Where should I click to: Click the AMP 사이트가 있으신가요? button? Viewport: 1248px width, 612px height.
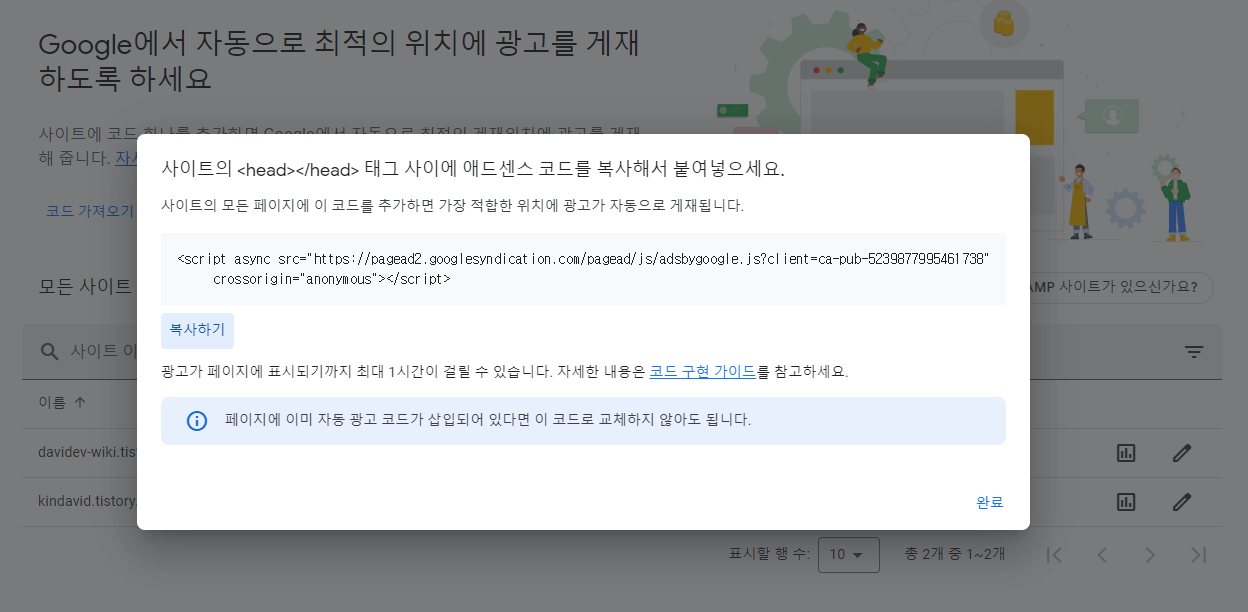pyautogui.click(x=1120, y=288)
